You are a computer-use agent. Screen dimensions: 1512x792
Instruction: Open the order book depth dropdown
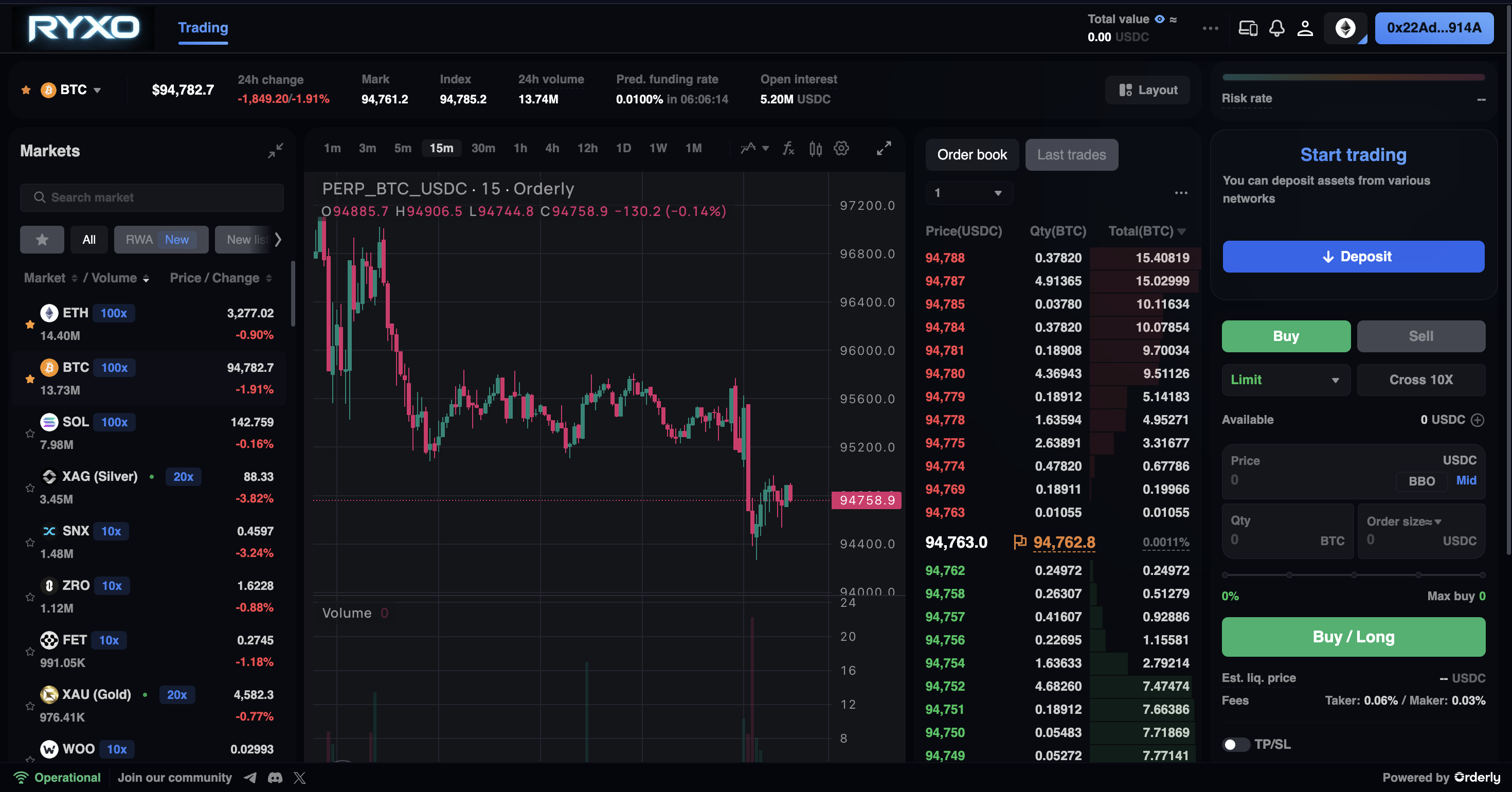coord(968,192)
